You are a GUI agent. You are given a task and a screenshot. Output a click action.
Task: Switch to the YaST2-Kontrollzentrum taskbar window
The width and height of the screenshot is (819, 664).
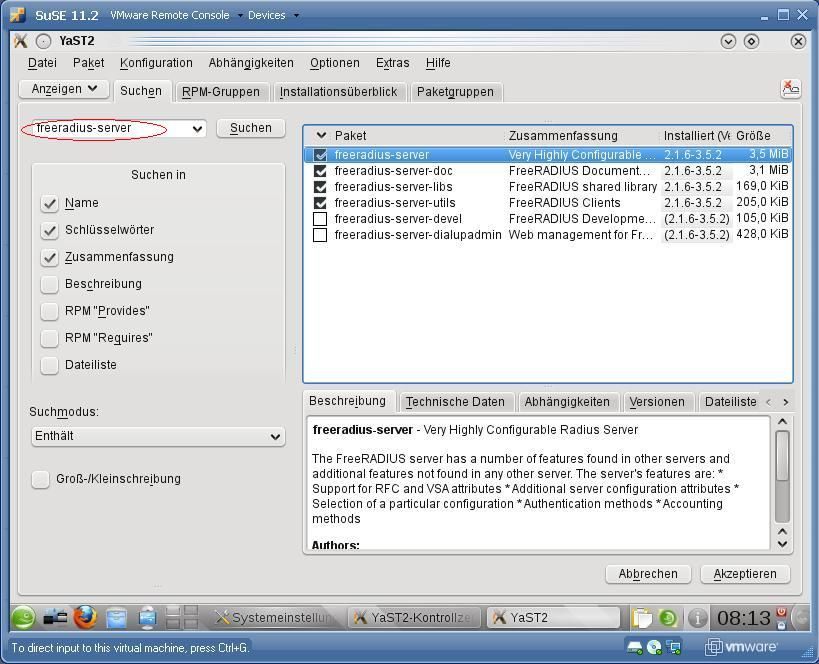tap(414, 618)
